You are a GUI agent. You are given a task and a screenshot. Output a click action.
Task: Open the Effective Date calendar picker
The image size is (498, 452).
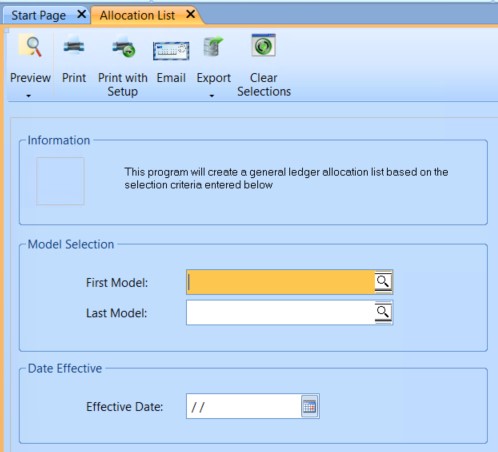(x=310, y=406)
